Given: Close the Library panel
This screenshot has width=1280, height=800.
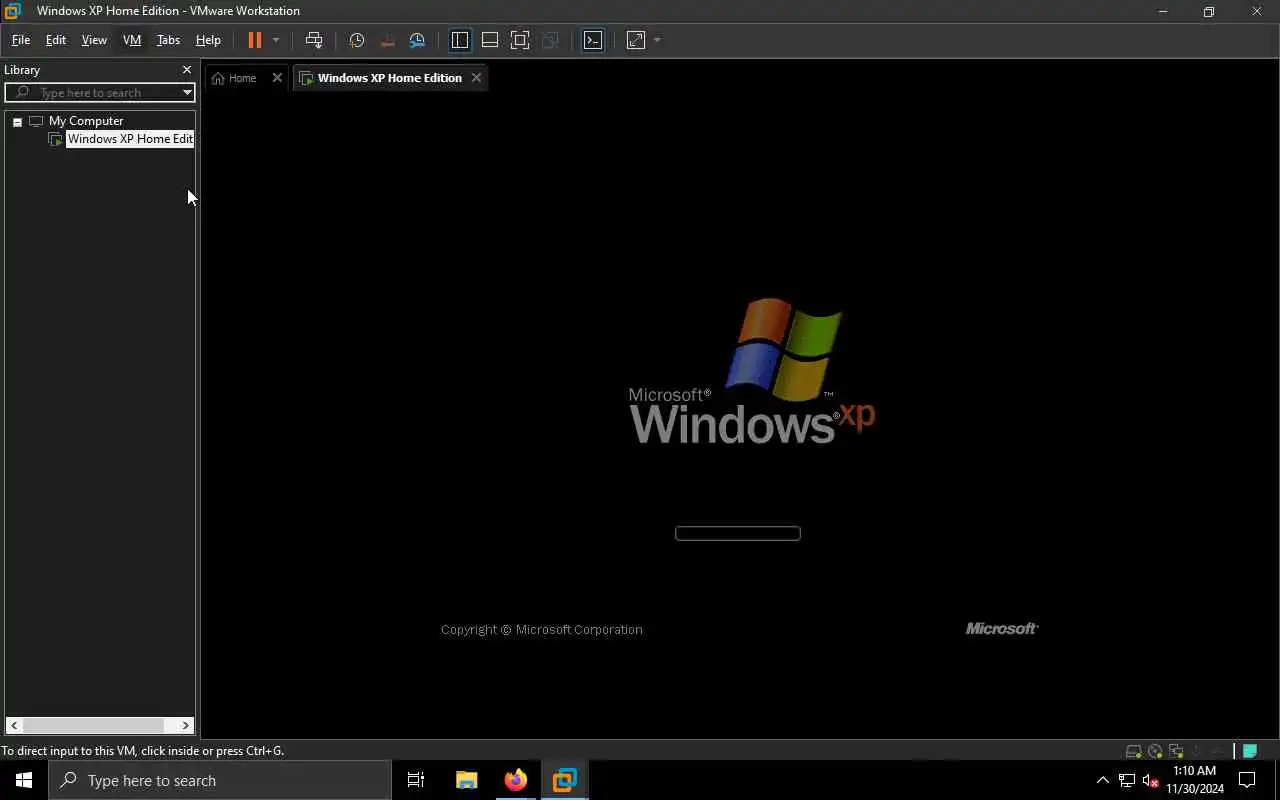Looking at the screenshot, I should point(186,70).
